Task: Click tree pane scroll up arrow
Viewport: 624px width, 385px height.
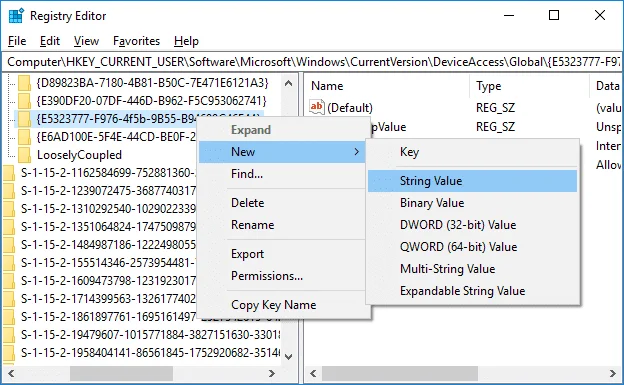Action: [289, 83]
